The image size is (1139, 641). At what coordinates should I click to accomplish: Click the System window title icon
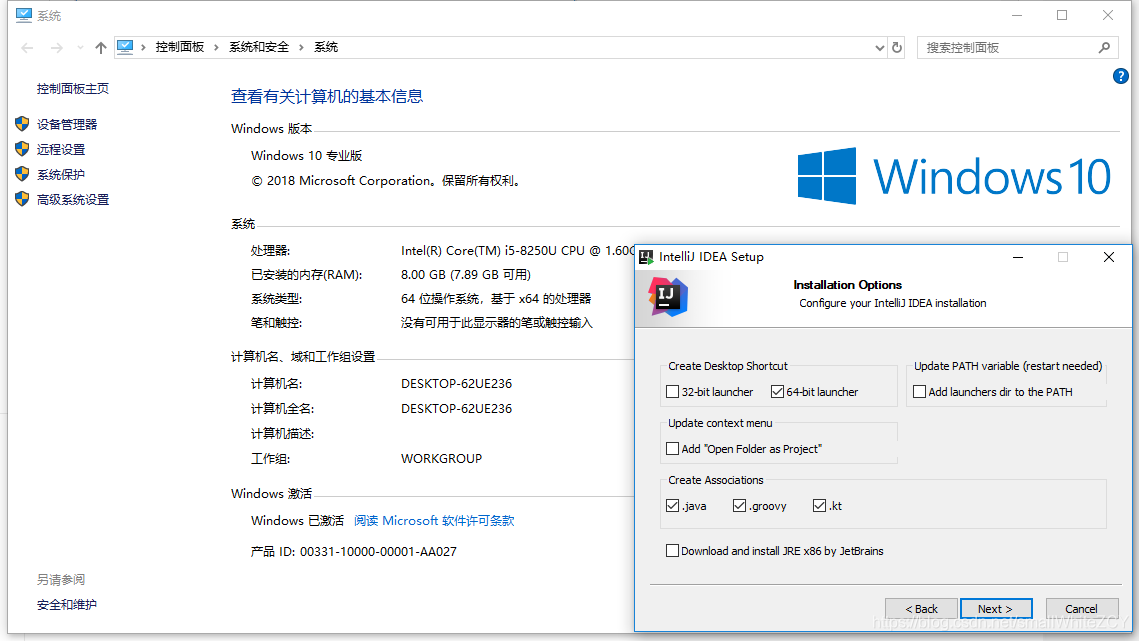[x=24, y=15]
